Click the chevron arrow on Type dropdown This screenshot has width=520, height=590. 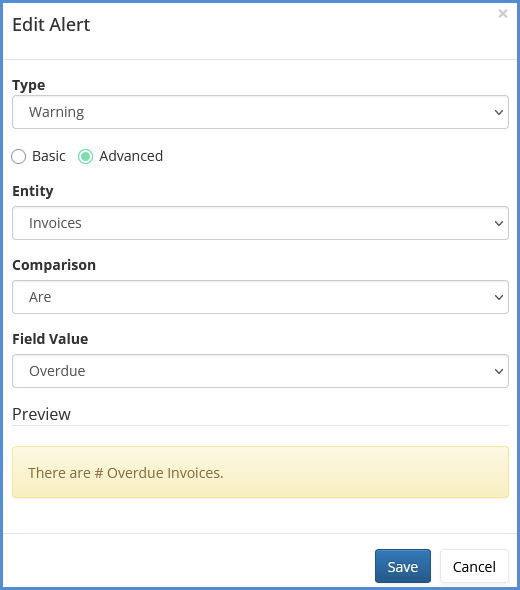(x=499, y=112)
